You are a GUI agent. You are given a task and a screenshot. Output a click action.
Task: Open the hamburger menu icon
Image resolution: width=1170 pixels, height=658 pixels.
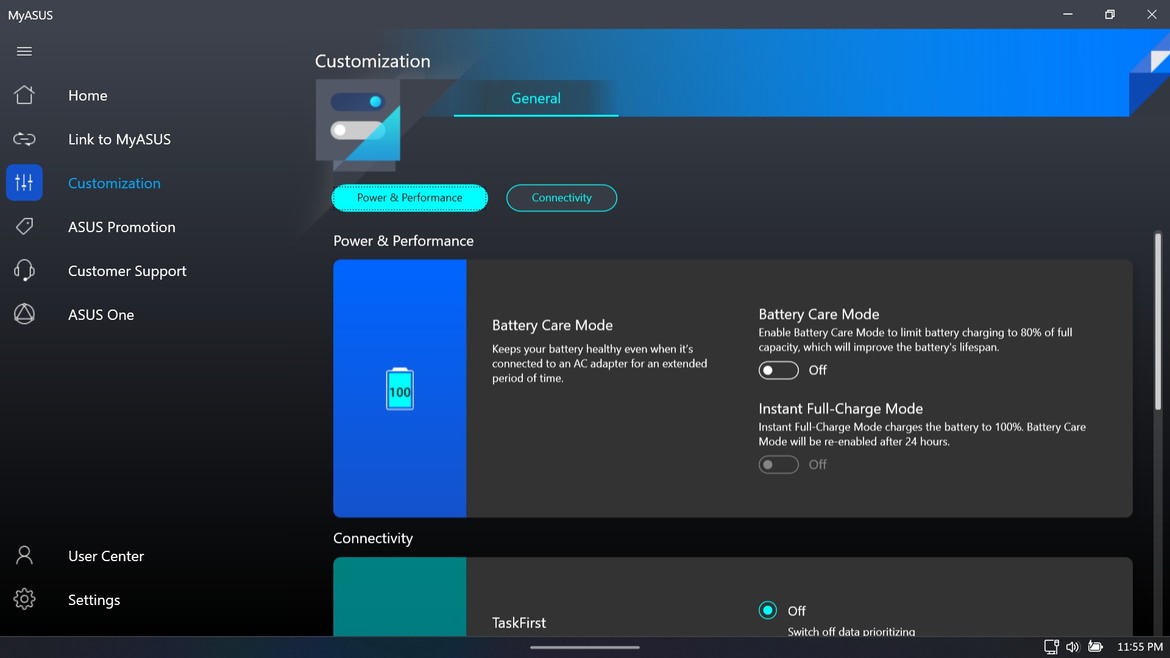(24, 51)
